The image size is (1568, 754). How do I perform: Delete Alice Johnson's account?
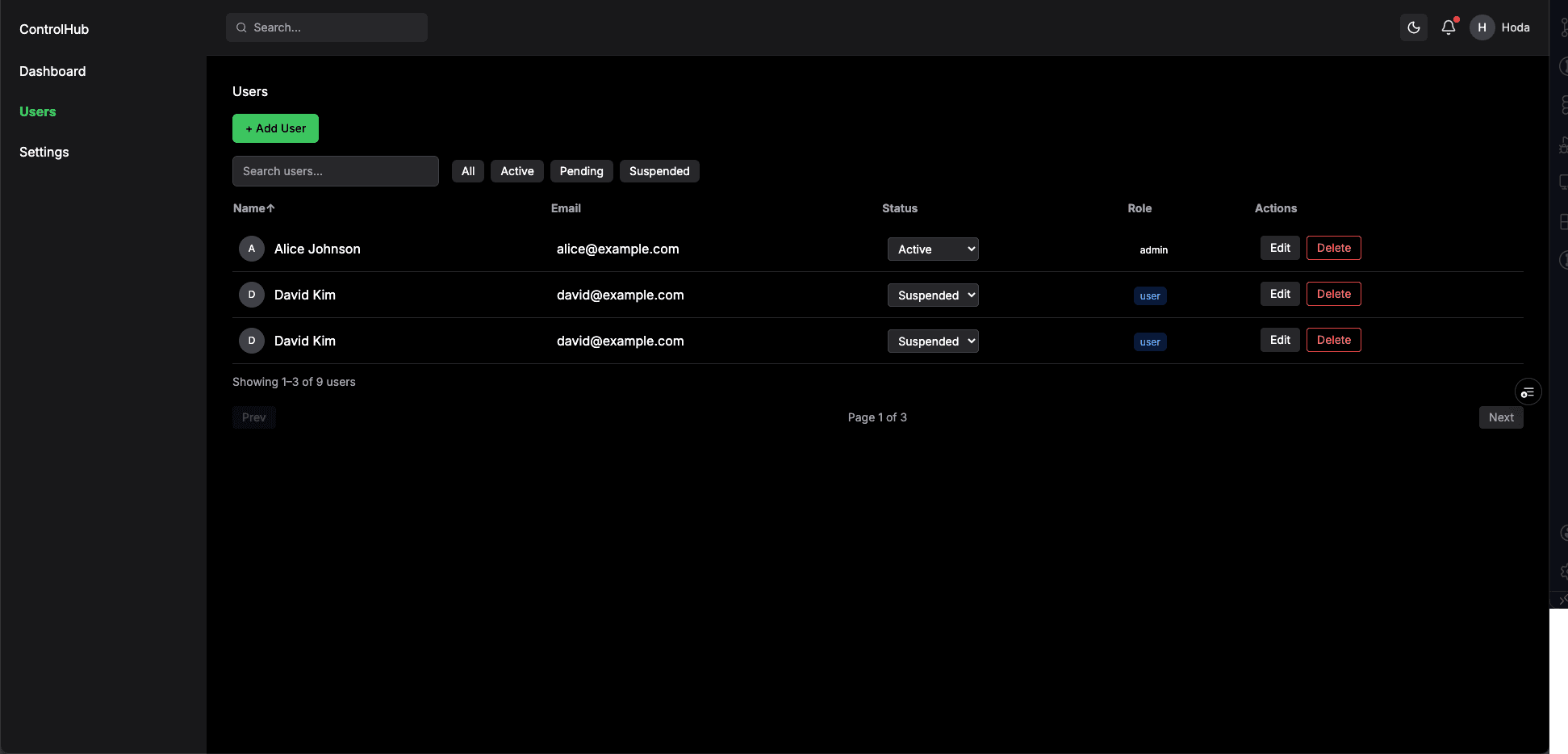pos(1333,248)
